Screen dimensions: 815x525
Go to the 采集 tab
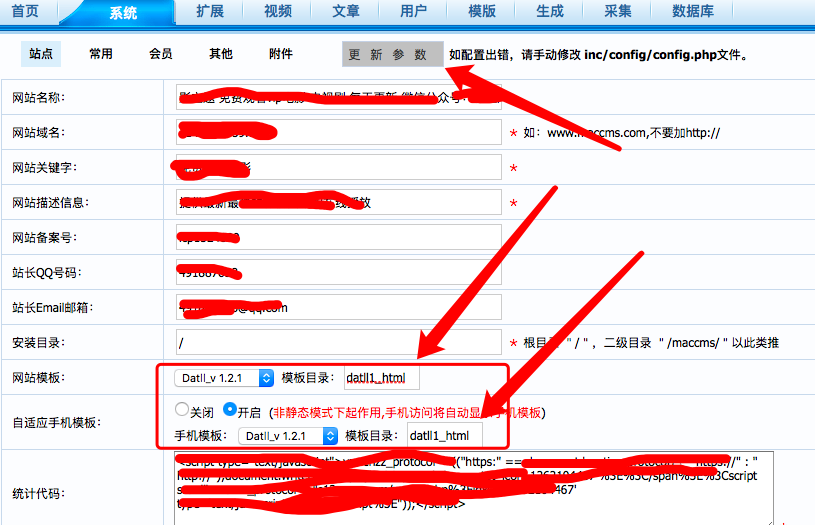coord(617,11)
